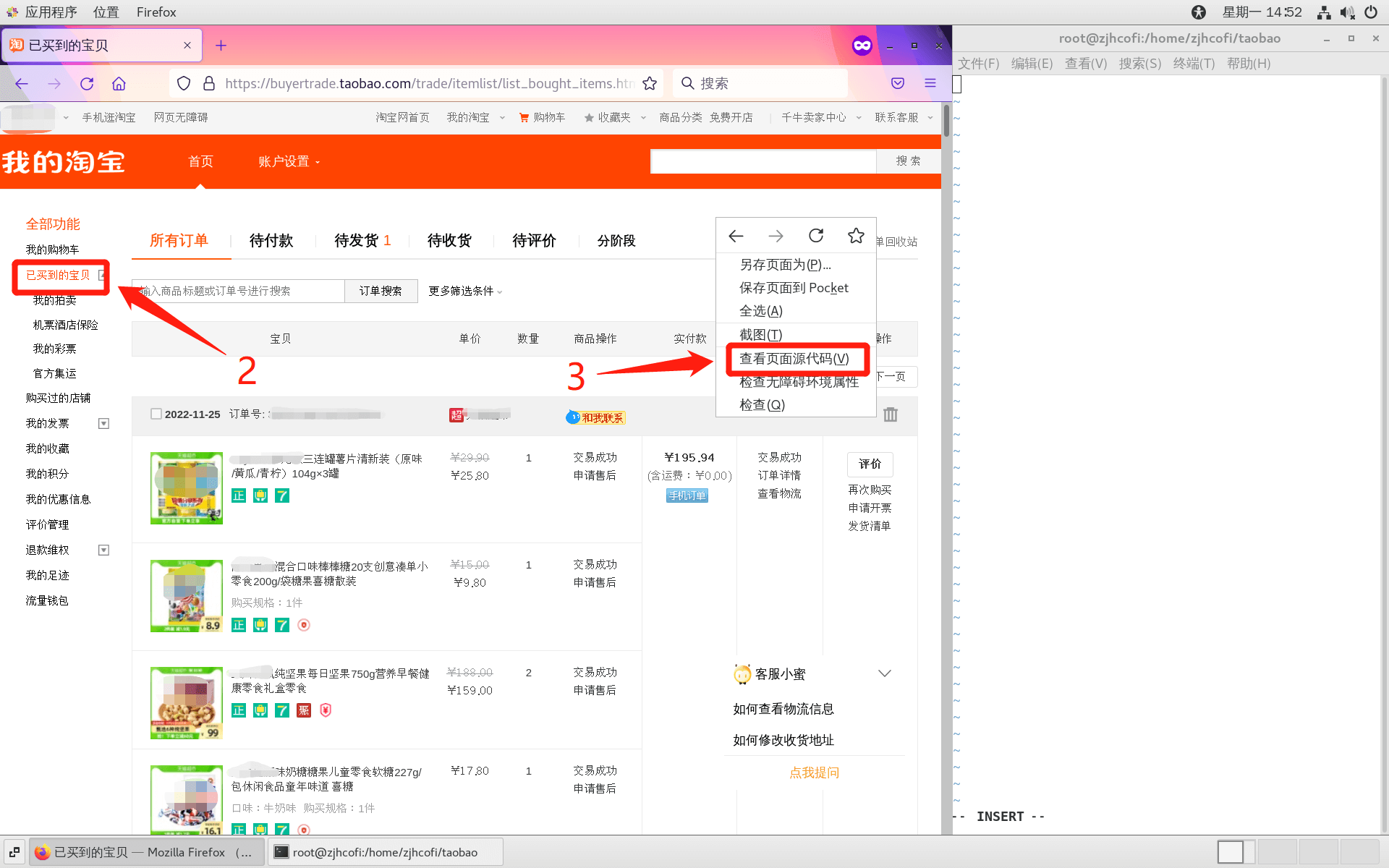The image size is (1389, 868).
Task: Open Firefox hamburger menu
Action: click(x=930, y=84)
